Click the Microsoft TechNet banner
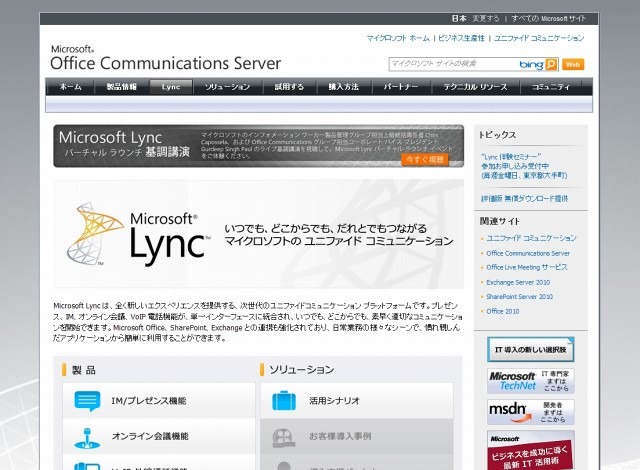640x470 pixels. click(x=531, y=381)
